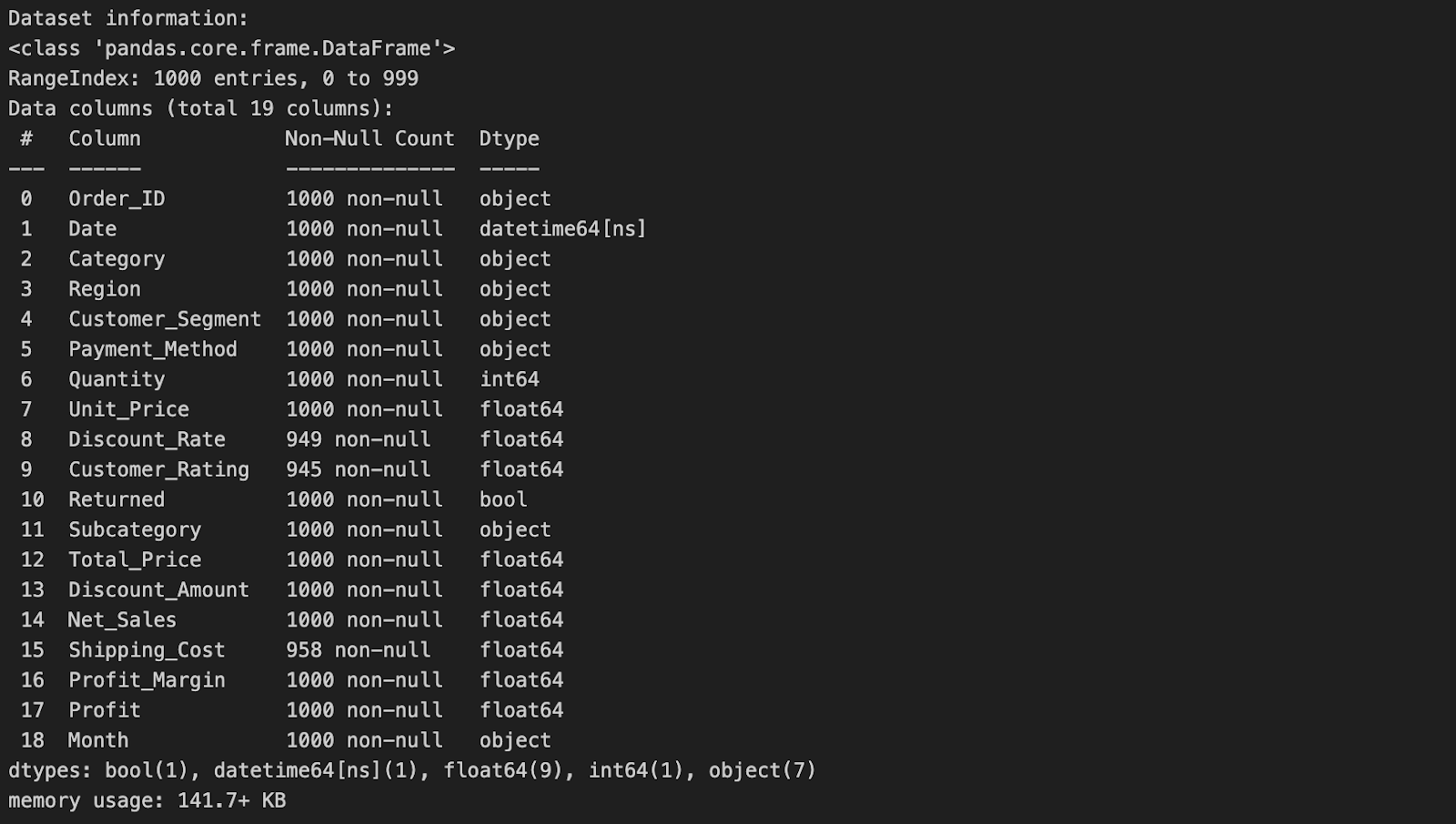Click the Payment_Method column name

153,348
